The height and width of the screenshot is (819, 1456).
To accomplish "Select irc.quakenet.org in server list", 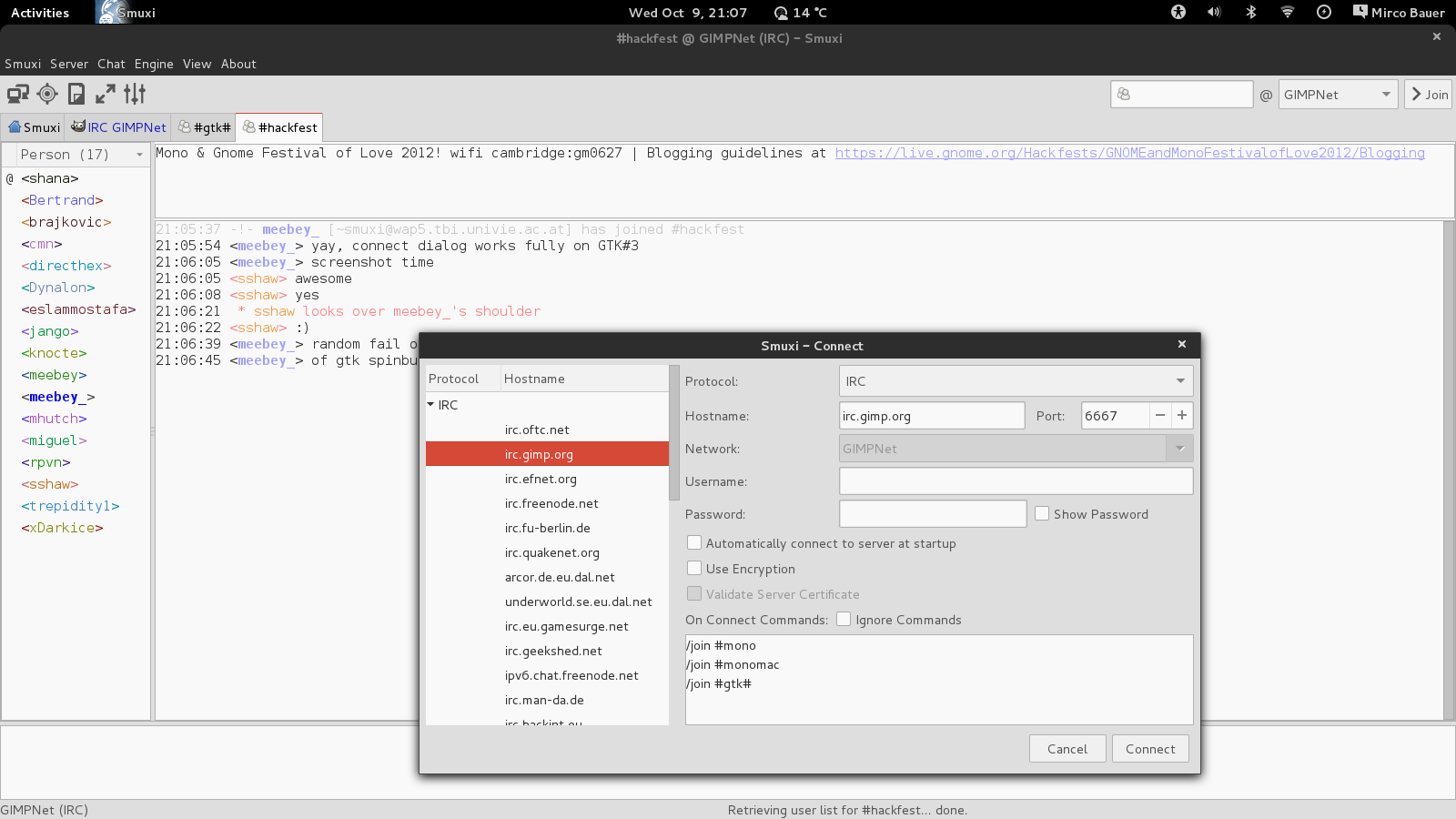I will (547, 552).
